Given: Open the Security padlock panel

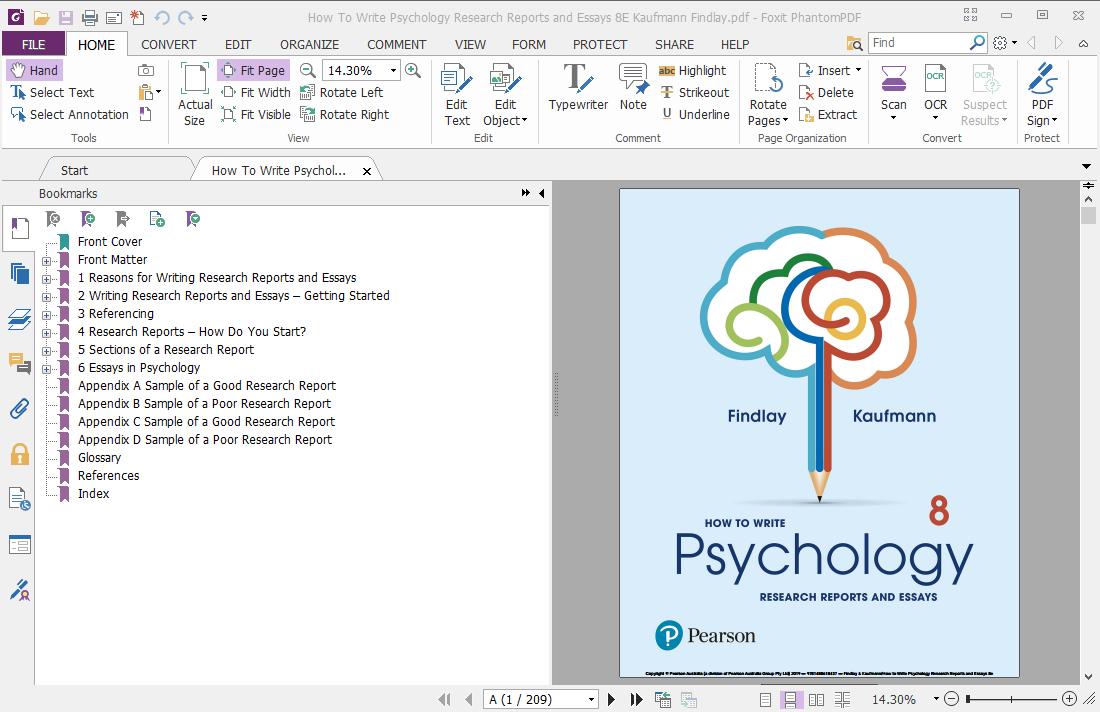Looking at the screenshot, I should [x=20, y=454].
